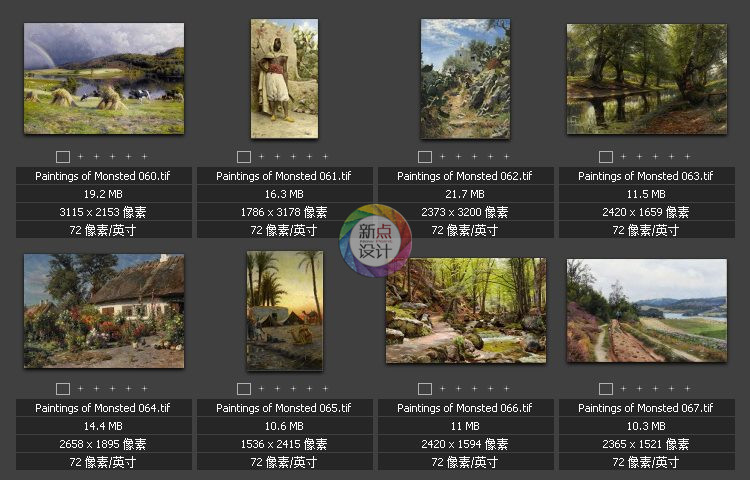Open the rocky cactus path thumbnail 062
Screen dimensions: 750x480
point(465,79)
